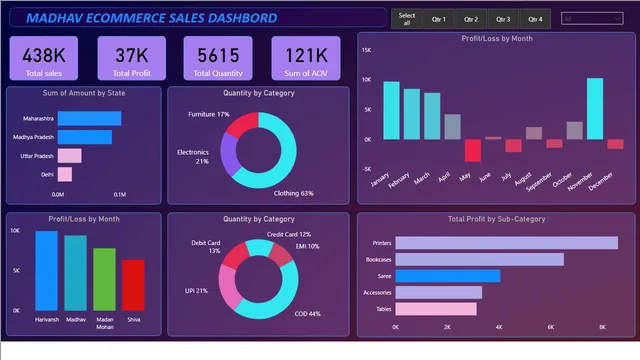640x360 pixels.
Task: Select the UPI 21% donut segment
Action: [228, 288]
